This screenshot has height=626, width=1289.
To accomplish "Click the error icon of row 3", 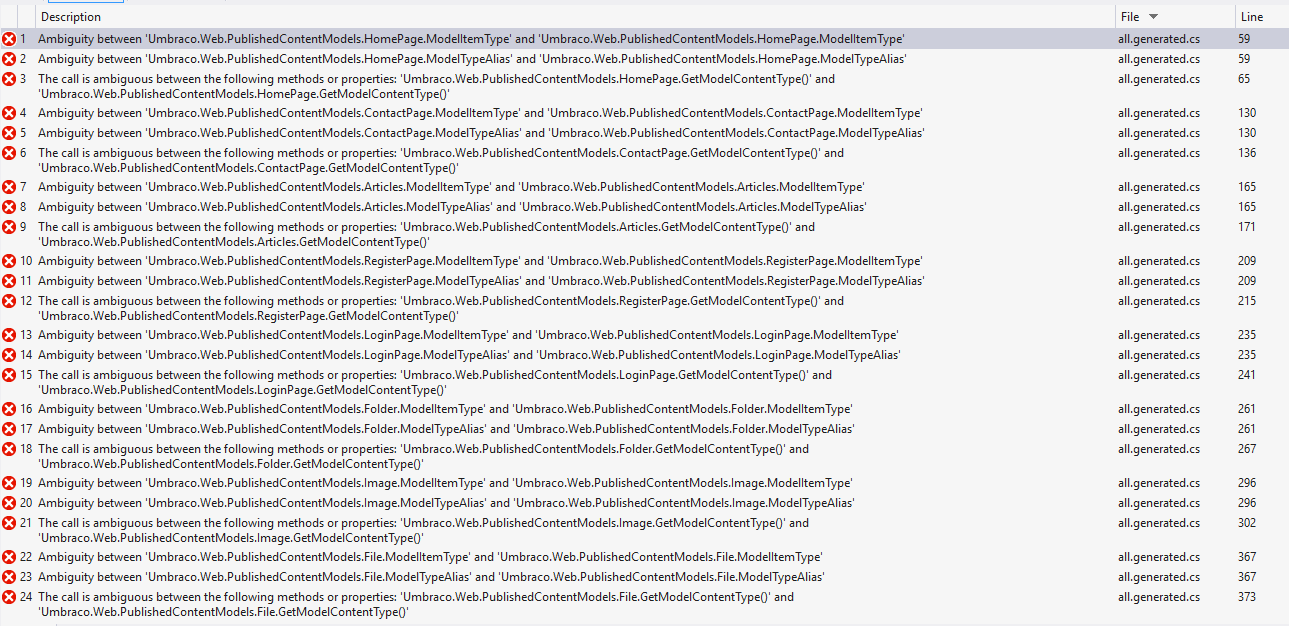I will (x=9, y=79).
